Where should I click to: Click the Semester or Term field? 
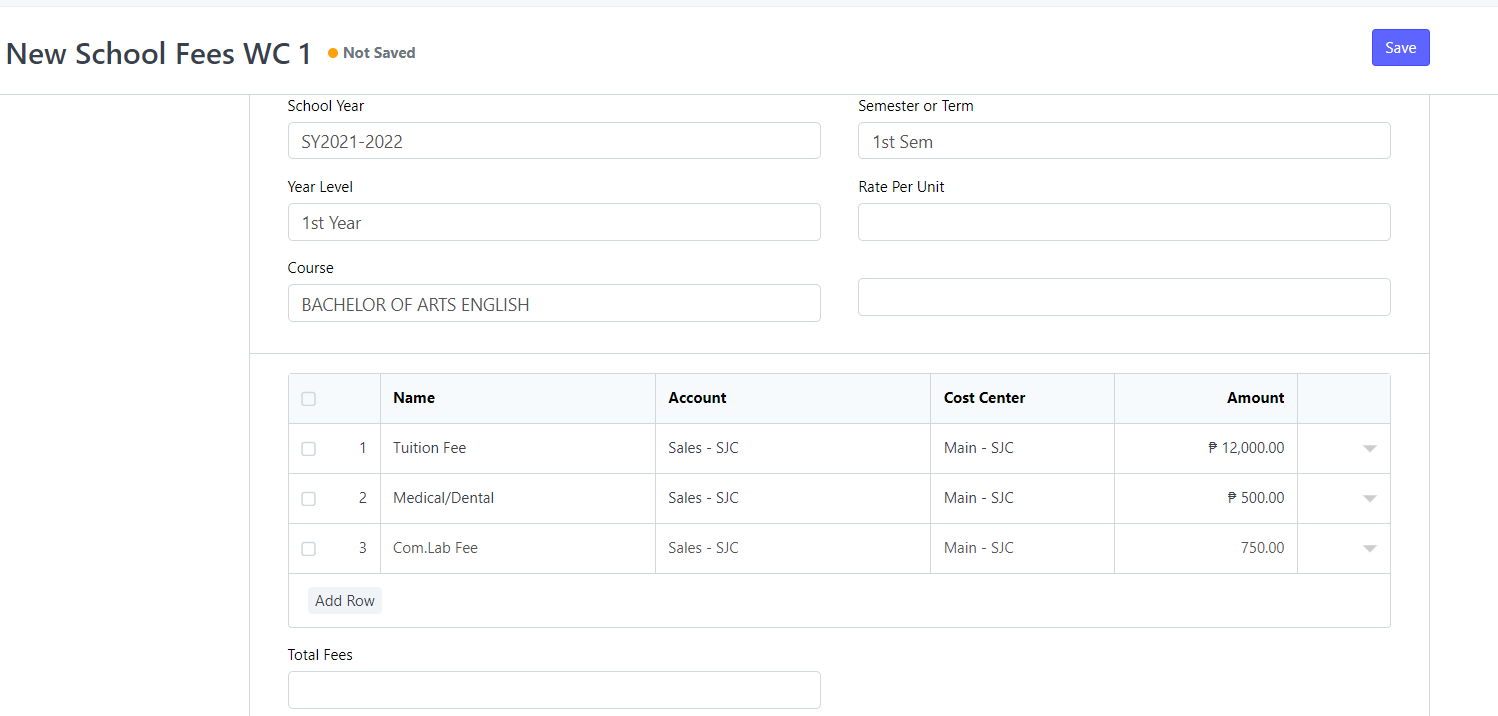click(1124, 140)
